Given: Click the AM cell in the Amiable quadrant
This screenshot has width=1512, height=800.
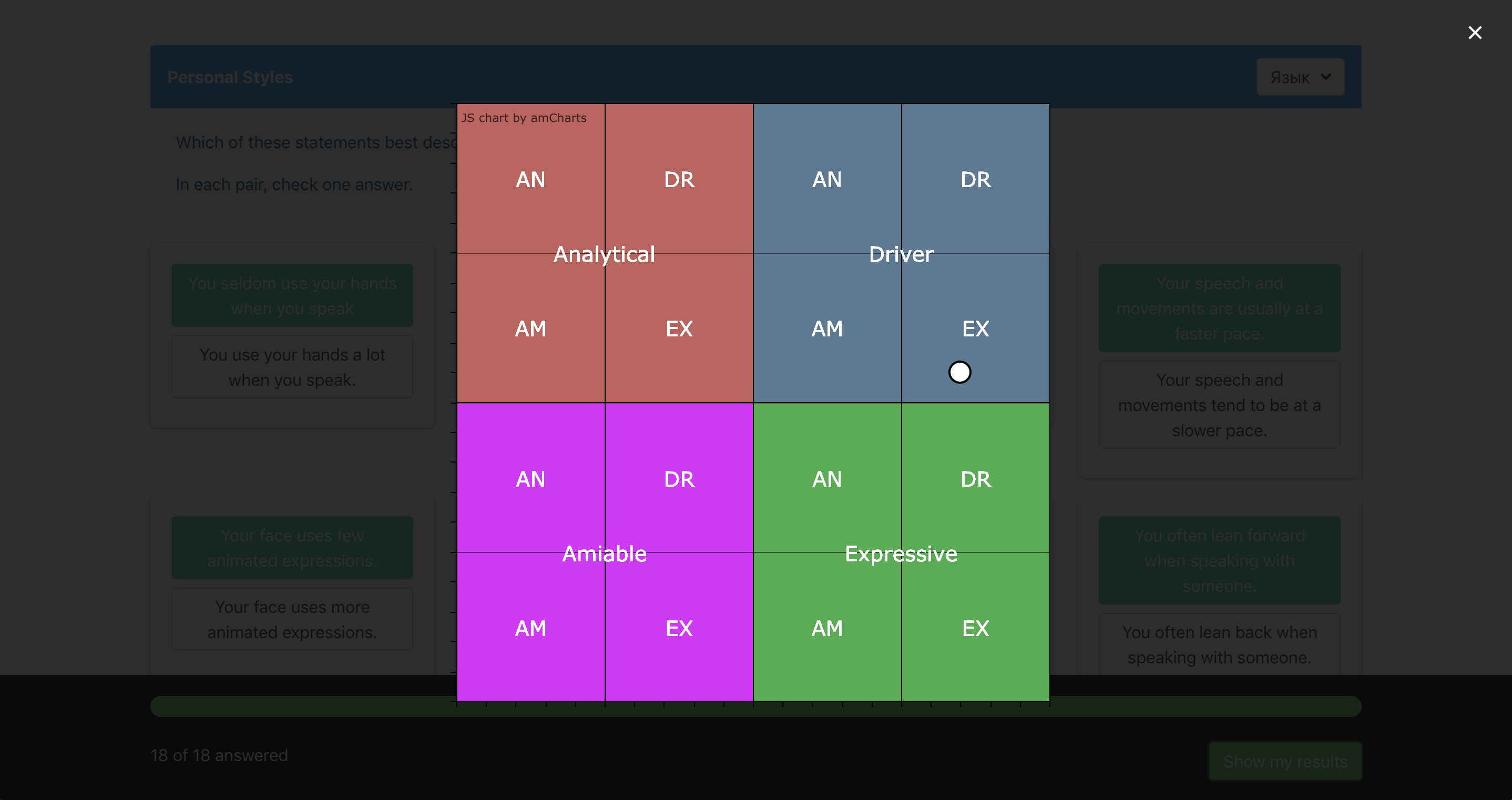Looking at the screenshot, I should pos(530,629).
